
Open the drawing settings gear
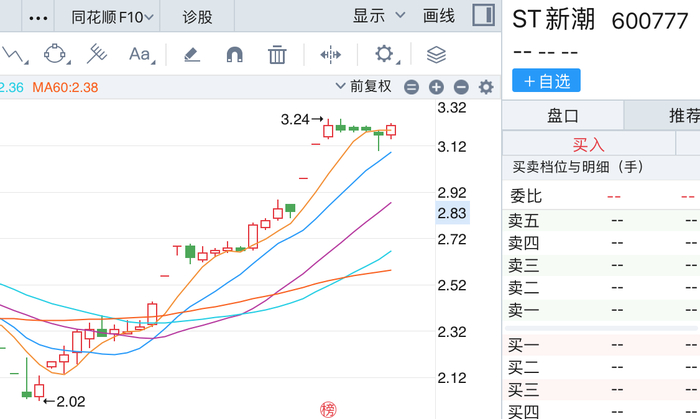[x=385, y=54]
